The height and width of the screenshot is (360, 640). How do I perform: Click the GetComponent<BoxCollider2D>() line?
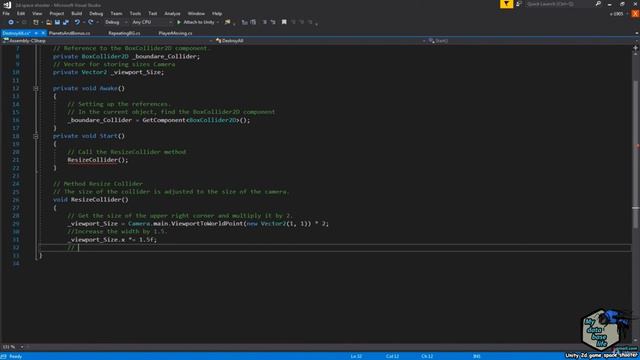tap(159, 120)
